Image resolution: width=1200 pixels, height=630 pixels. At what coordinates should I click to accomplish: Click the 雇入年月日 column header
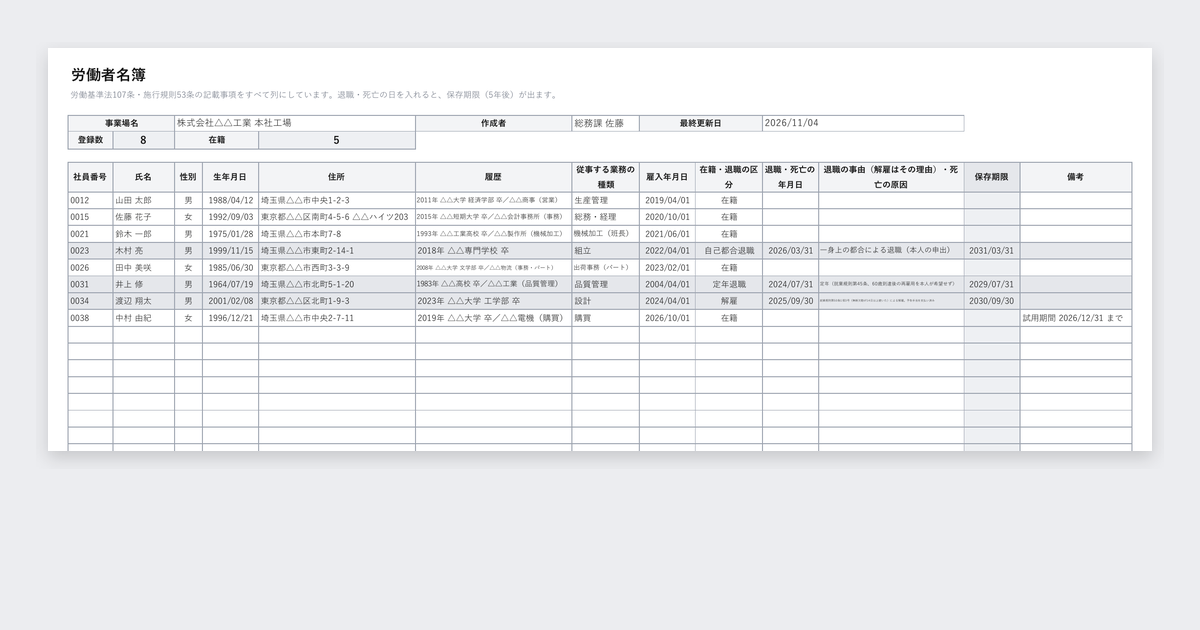pos(667,177)
